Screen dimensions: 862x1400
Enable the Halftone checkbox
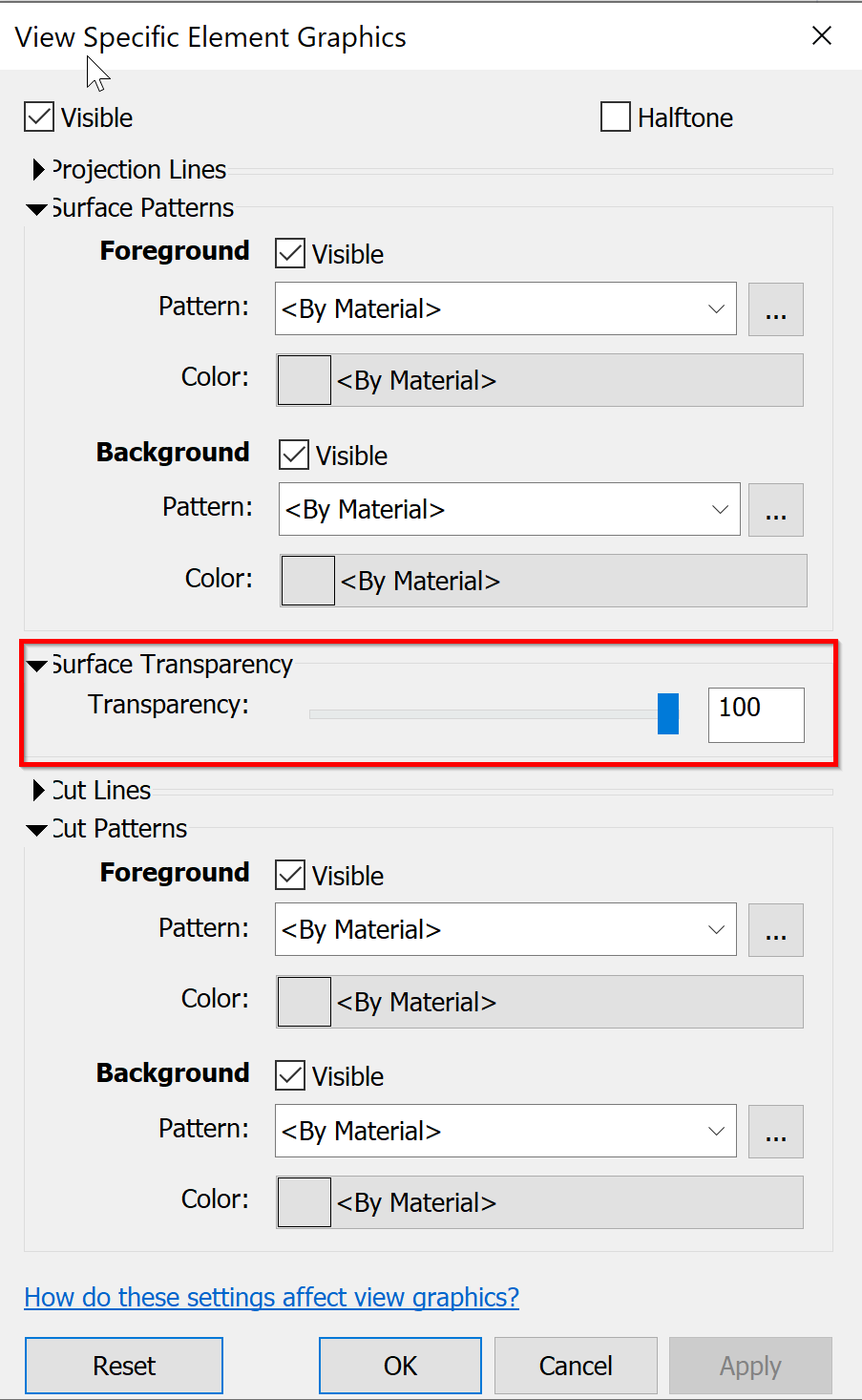coord(615,117)
